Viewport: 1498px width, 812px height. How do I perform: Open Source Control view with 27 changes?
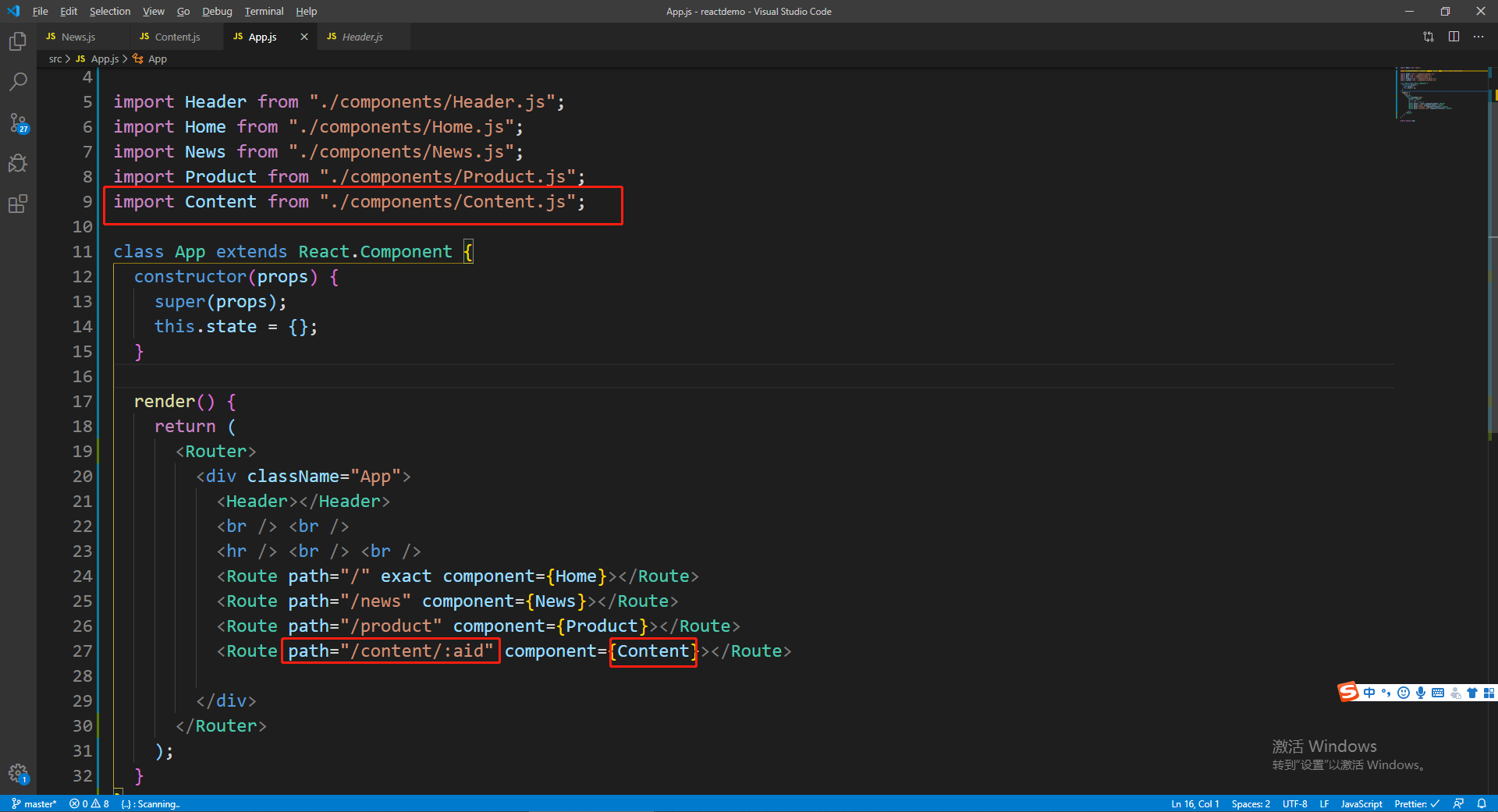[x=18, y=122]
